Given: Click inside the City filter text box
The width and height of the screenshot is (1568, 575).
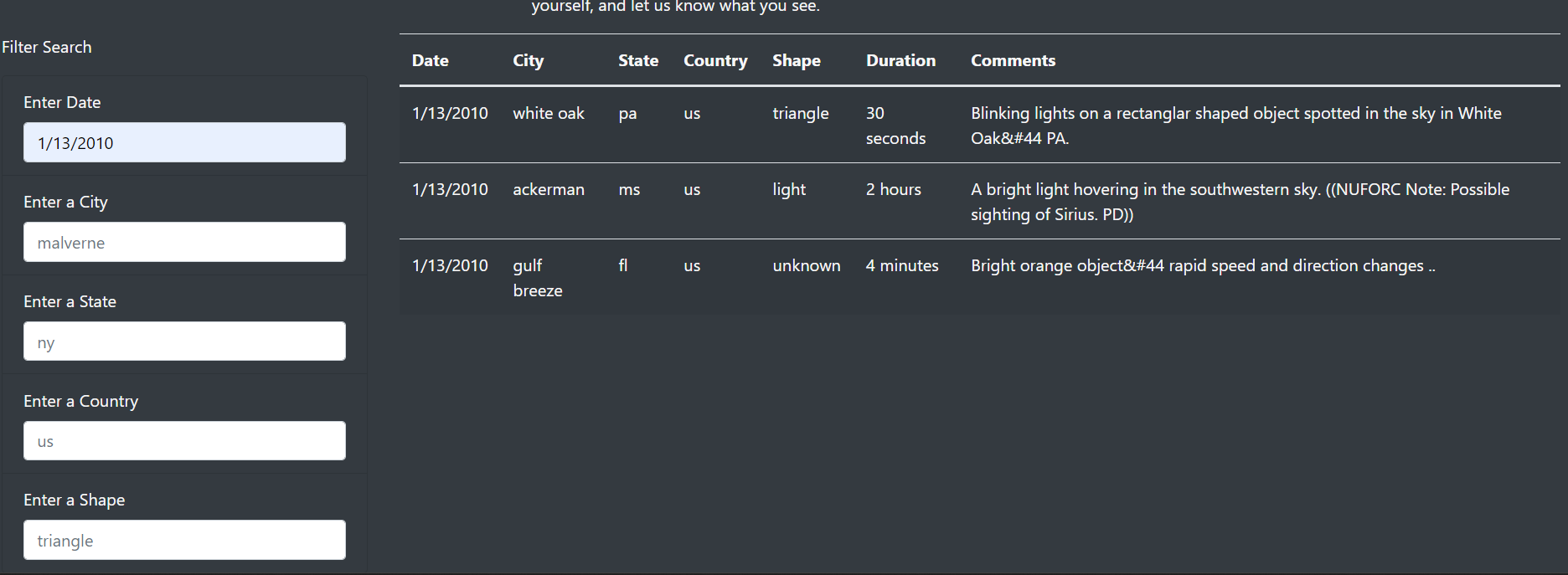Looking at the screenshot, I should tap(183, 242).
